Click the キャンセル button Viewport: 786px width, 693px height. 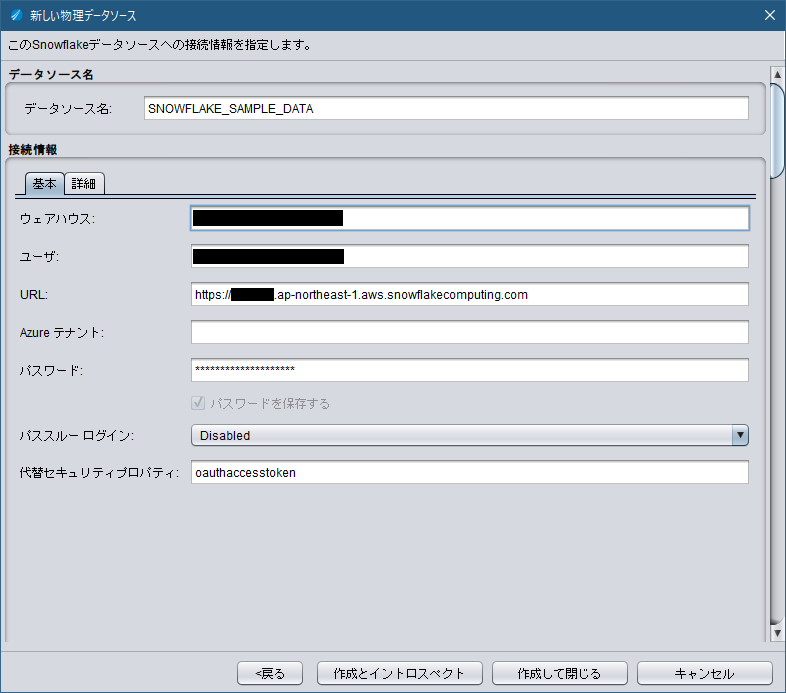tap(704, 673)
